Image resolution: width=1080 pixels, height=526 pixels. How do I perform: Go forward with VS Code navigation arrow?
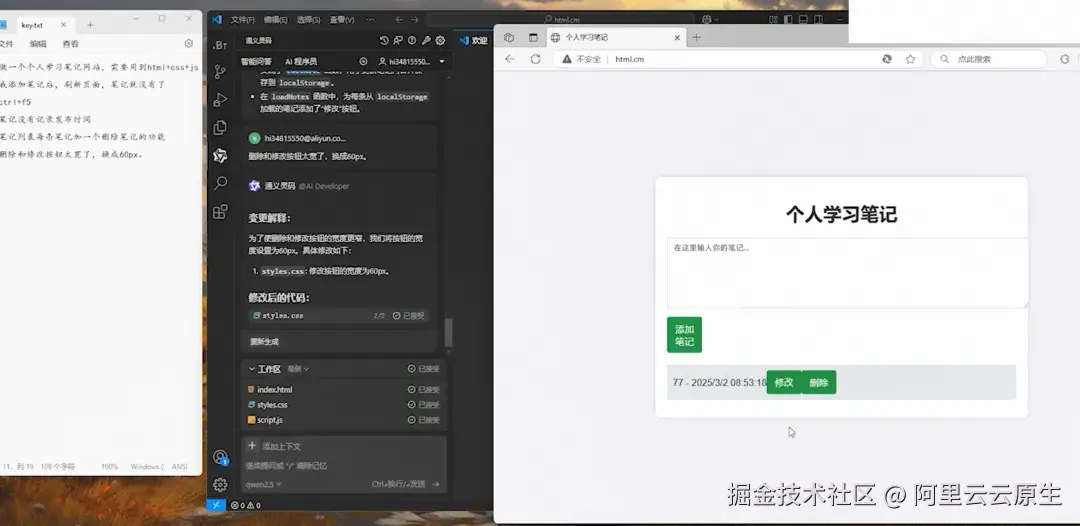click(414, 19)
